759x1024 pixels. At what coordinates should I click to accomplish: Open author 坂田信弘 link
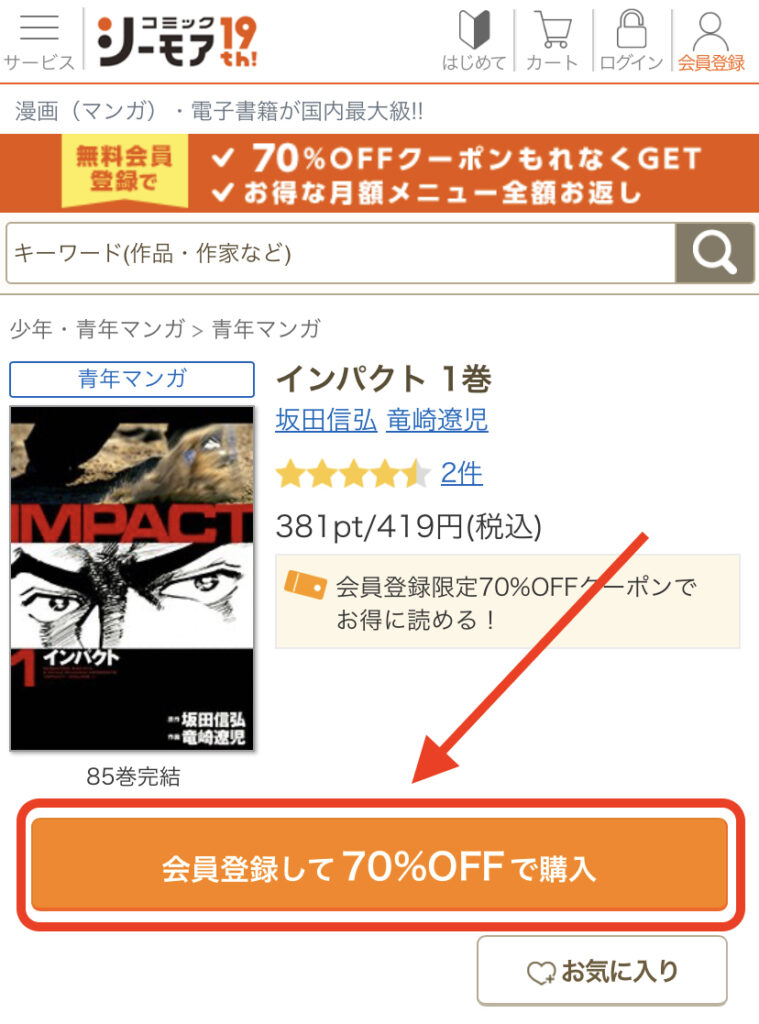(326, 420)
